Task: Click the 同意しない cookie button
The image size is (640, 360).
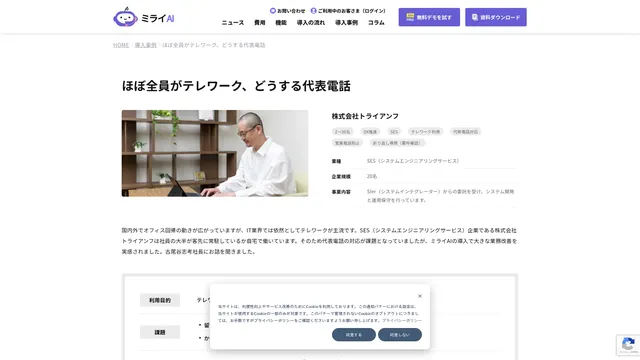Action: tap(400, 335)
